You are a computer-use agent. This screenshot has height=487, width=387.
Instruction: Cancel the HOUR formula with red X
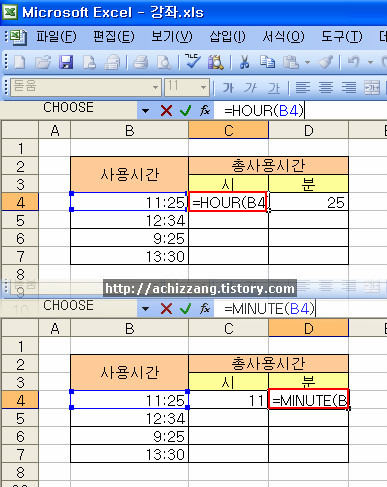(166, 110)
